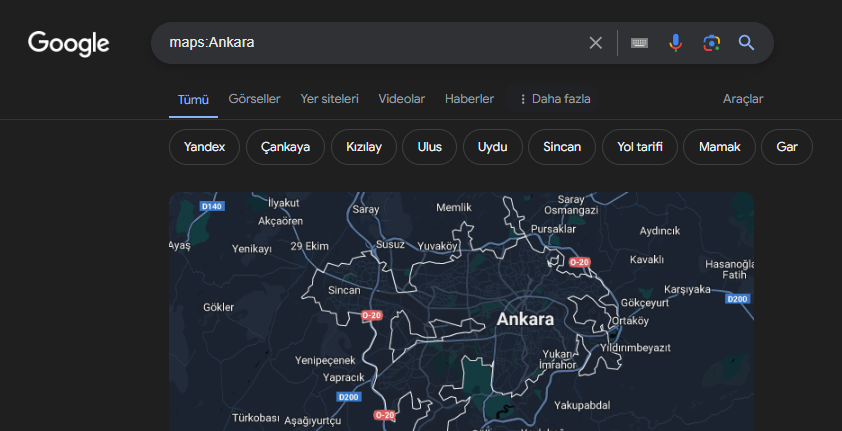Pick the Mamak suggestion chip

pyautogui.click(x=719, y=147)
